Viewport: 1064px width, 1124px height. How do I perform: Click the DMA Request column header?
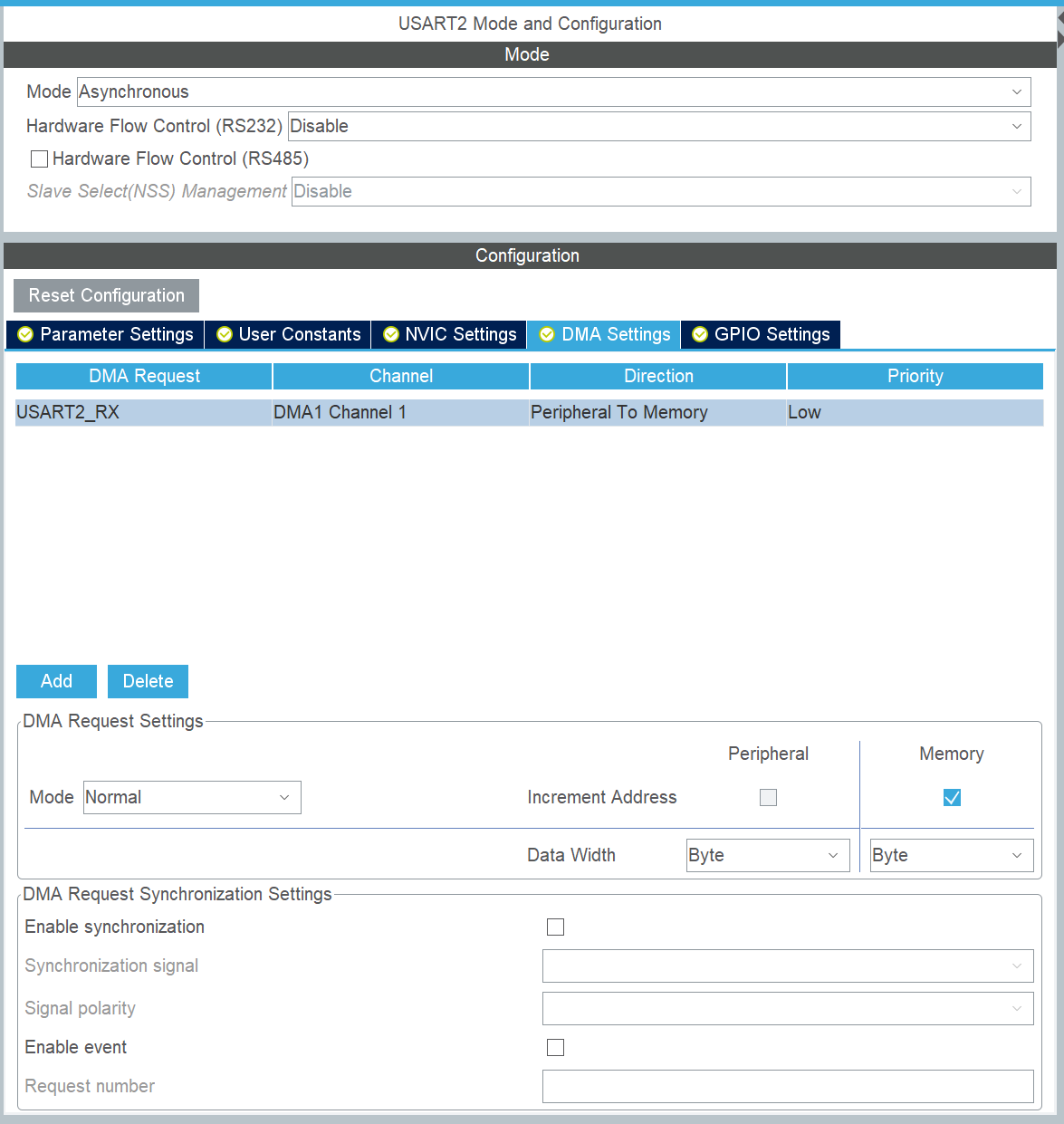144,376
